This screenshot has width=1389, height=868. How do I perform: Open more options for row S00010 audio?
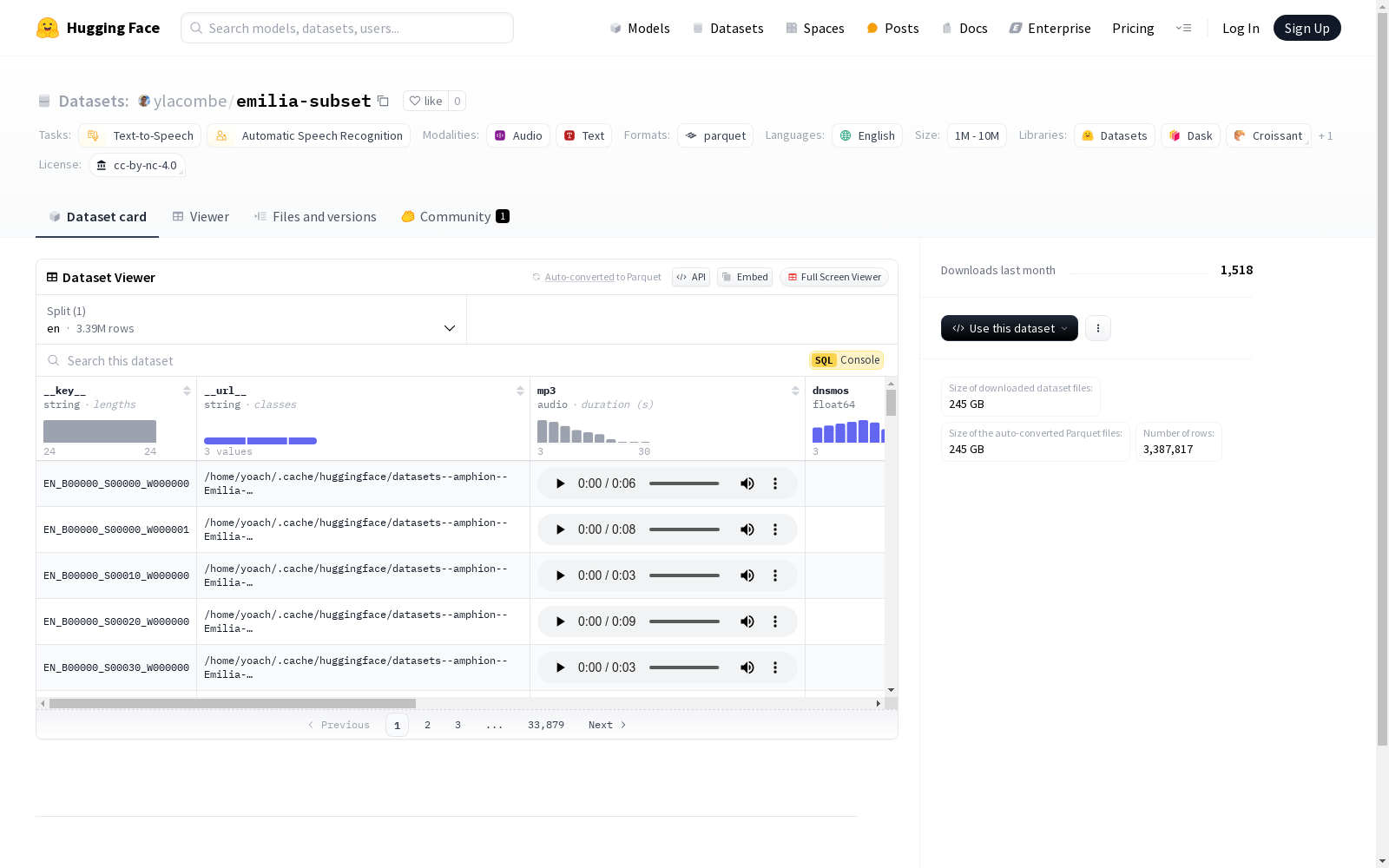click(x=775, y=575)
